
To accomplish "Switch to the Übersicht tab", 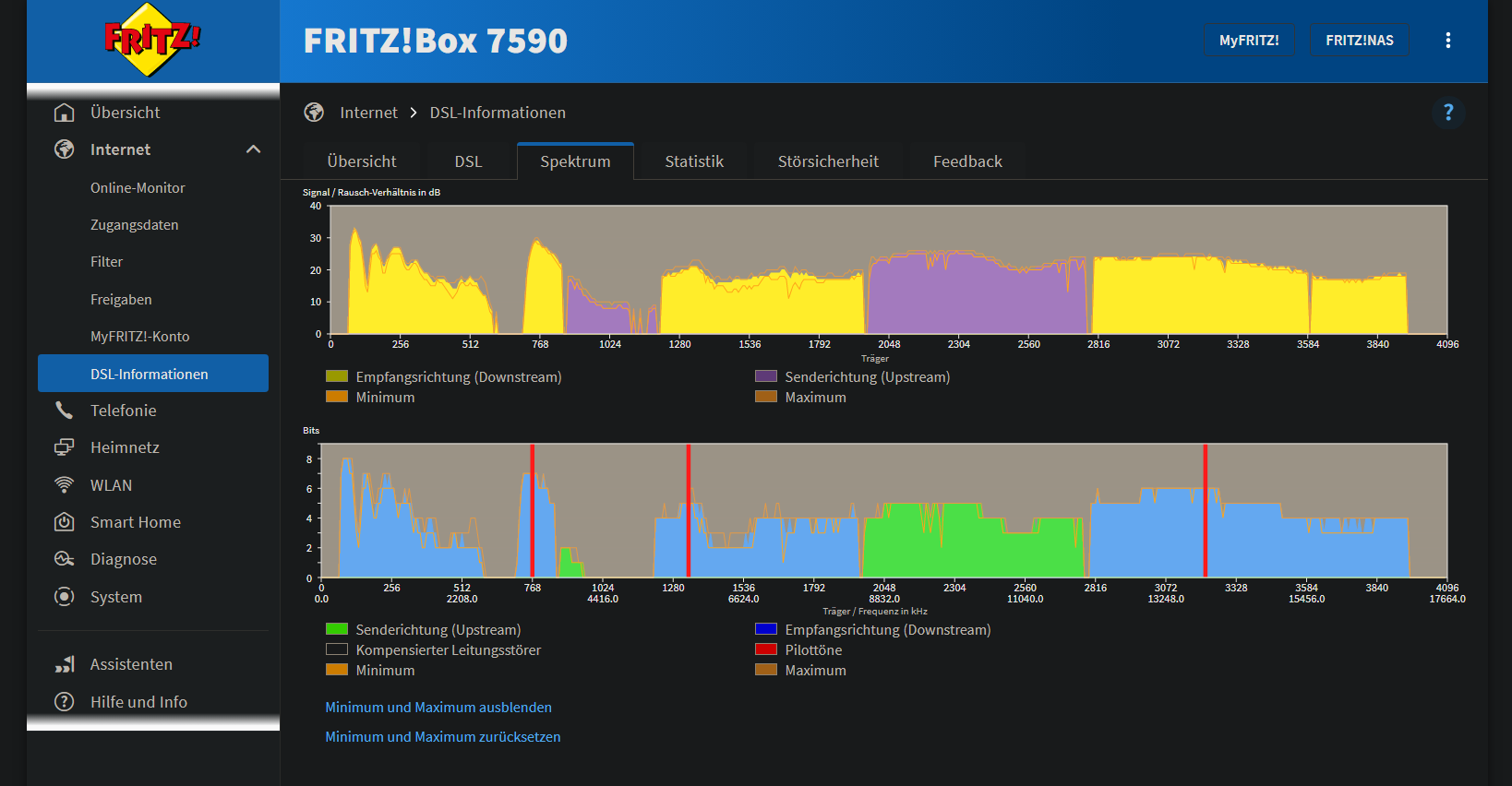I will [x=362, y=161].
